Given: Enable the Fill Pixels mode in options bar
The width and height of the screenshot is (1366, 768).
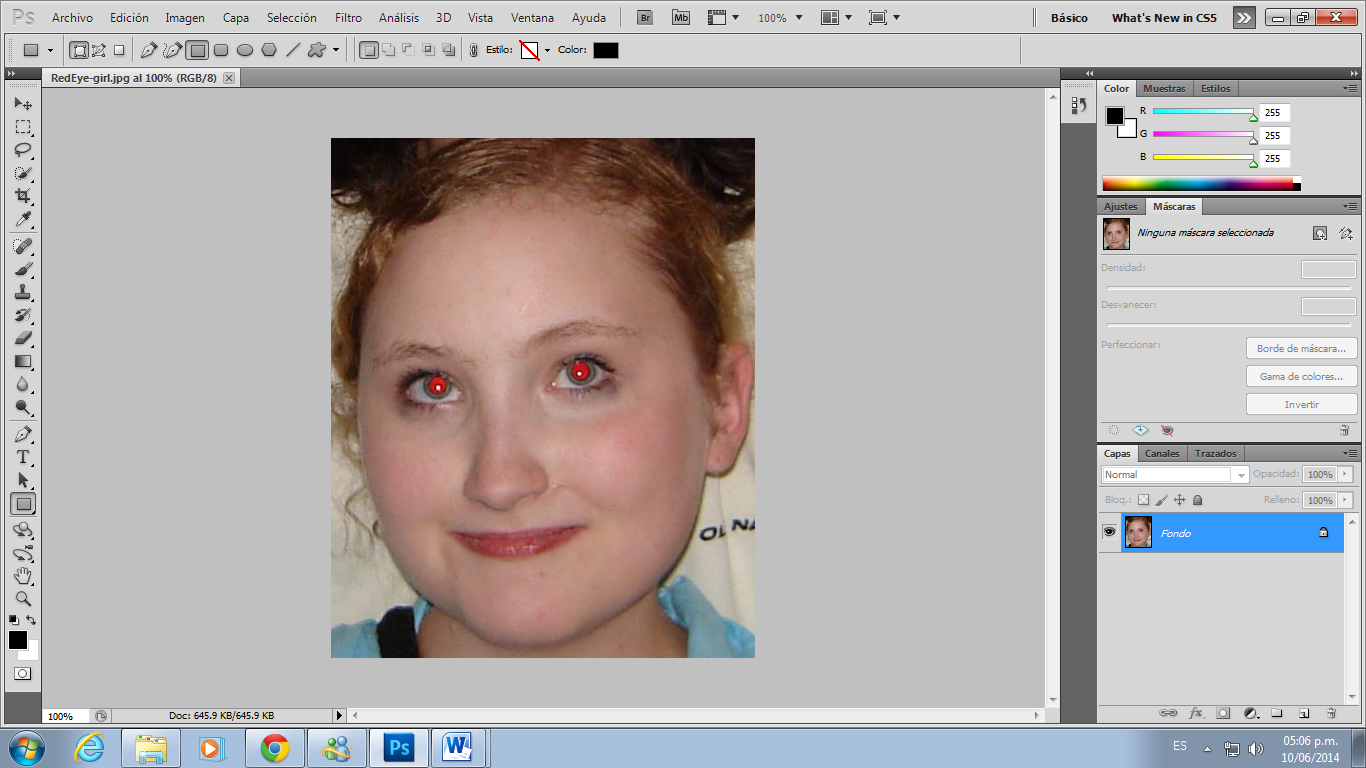Looking at the screenshot, I should tap(118, 50).
